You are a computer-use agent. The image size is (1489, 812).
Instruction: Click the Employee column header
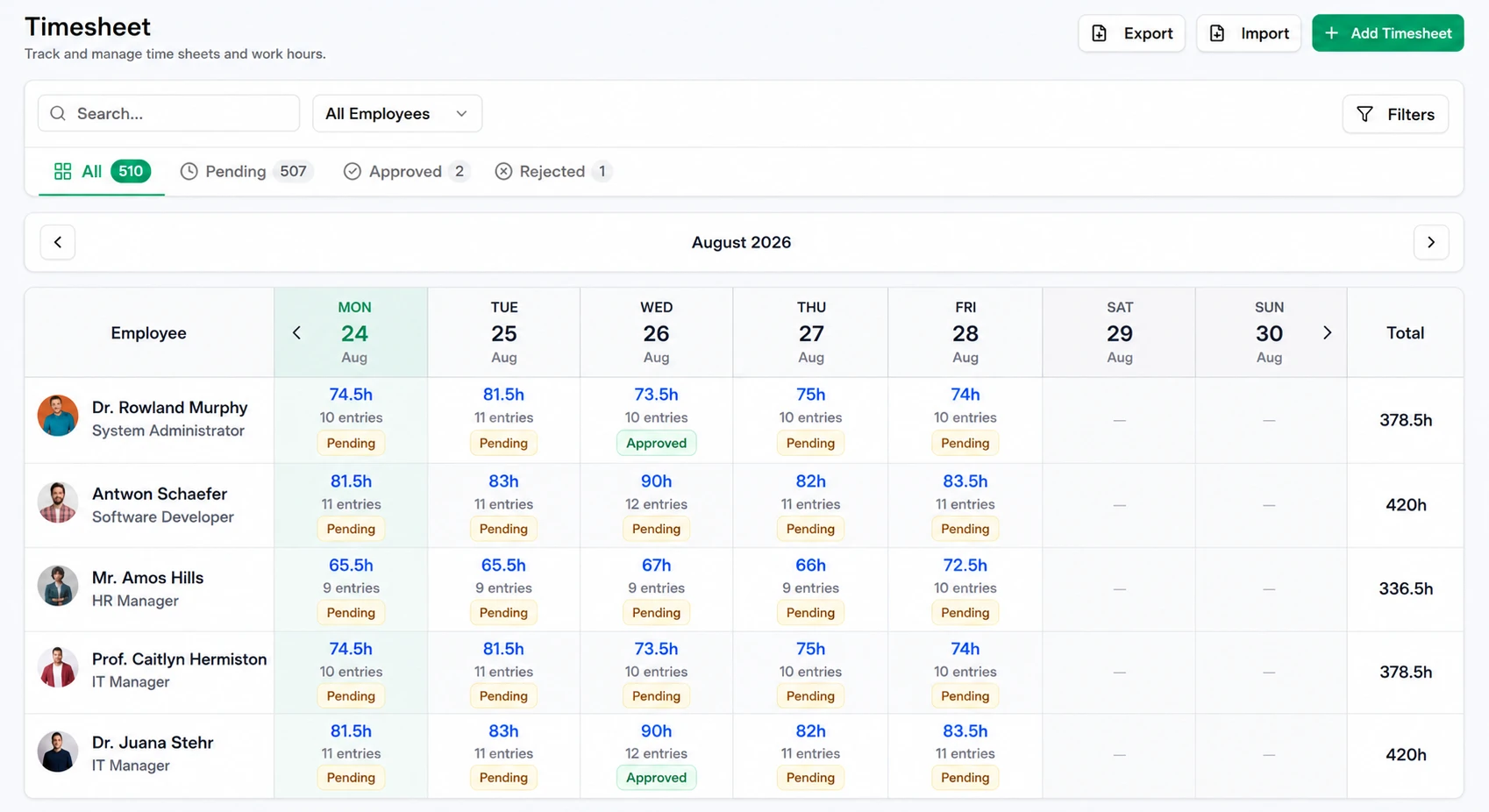(148, 333)
